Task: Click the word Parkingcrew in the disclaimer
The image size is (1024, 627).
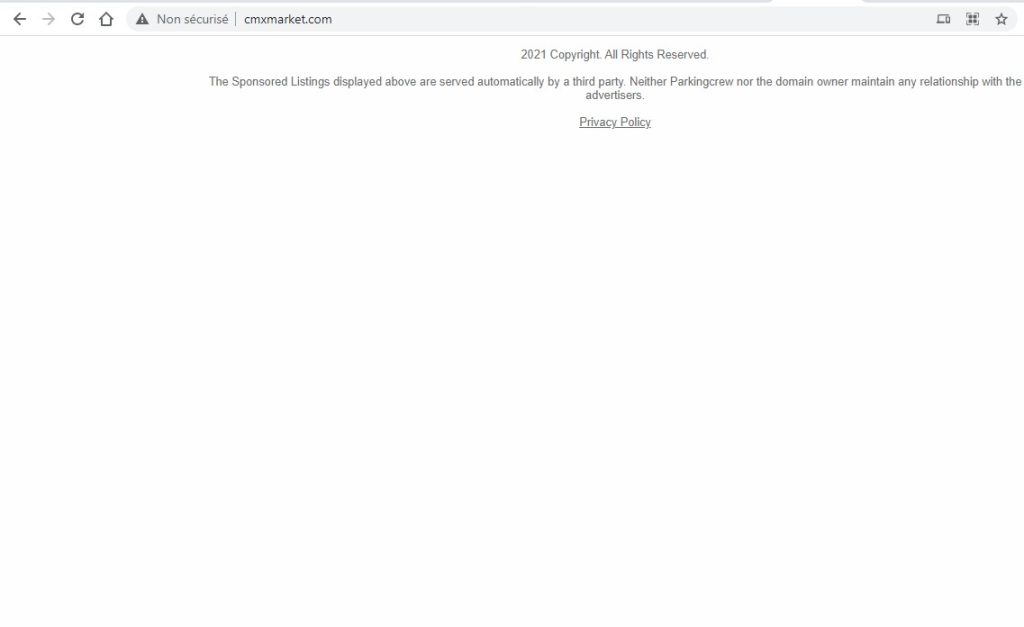Action: [701, 82]
